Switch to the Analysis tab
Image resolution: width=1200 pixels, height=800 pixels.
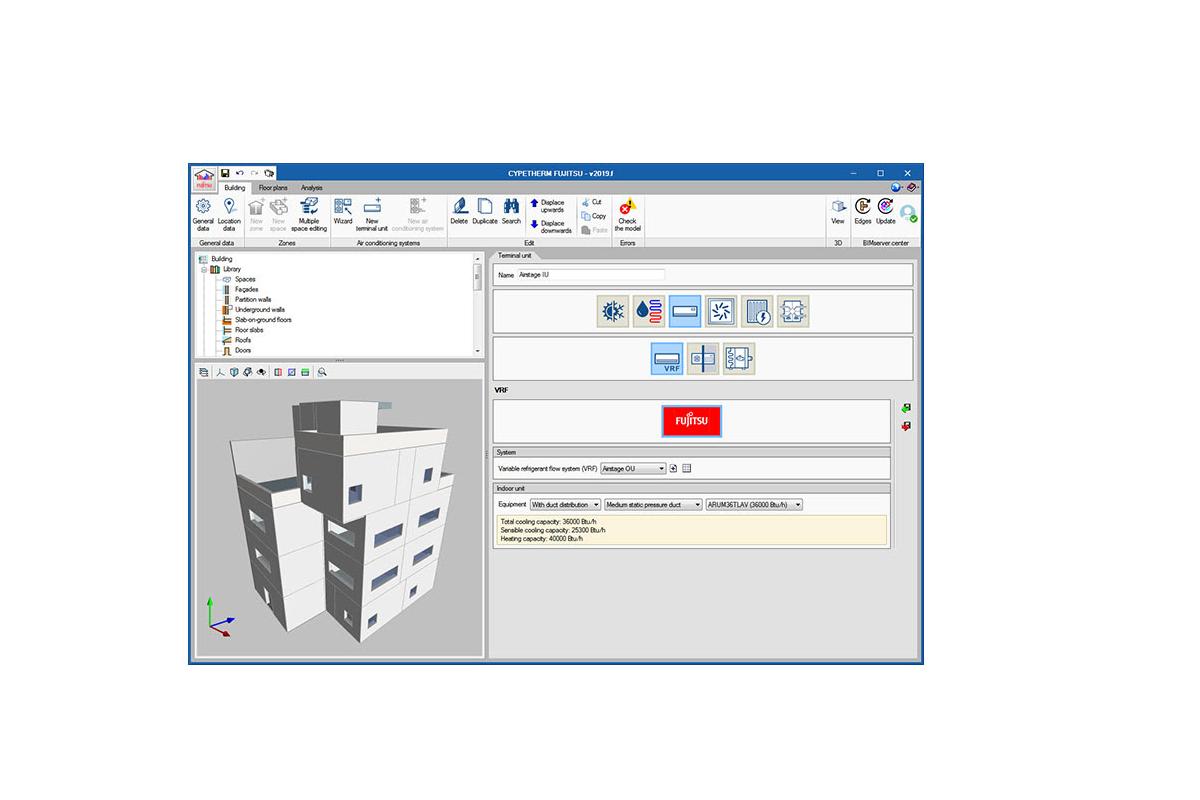312,187
